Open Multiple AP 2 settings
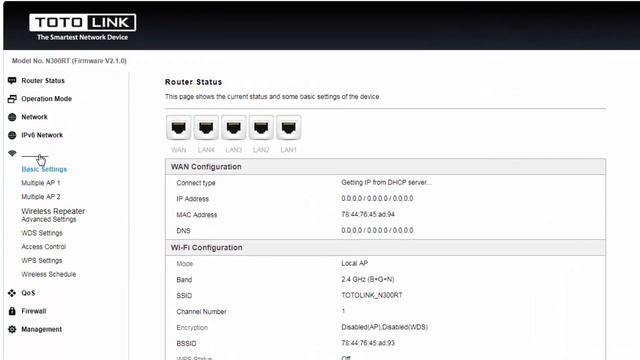The image size is (640, 360). [41, 197]
